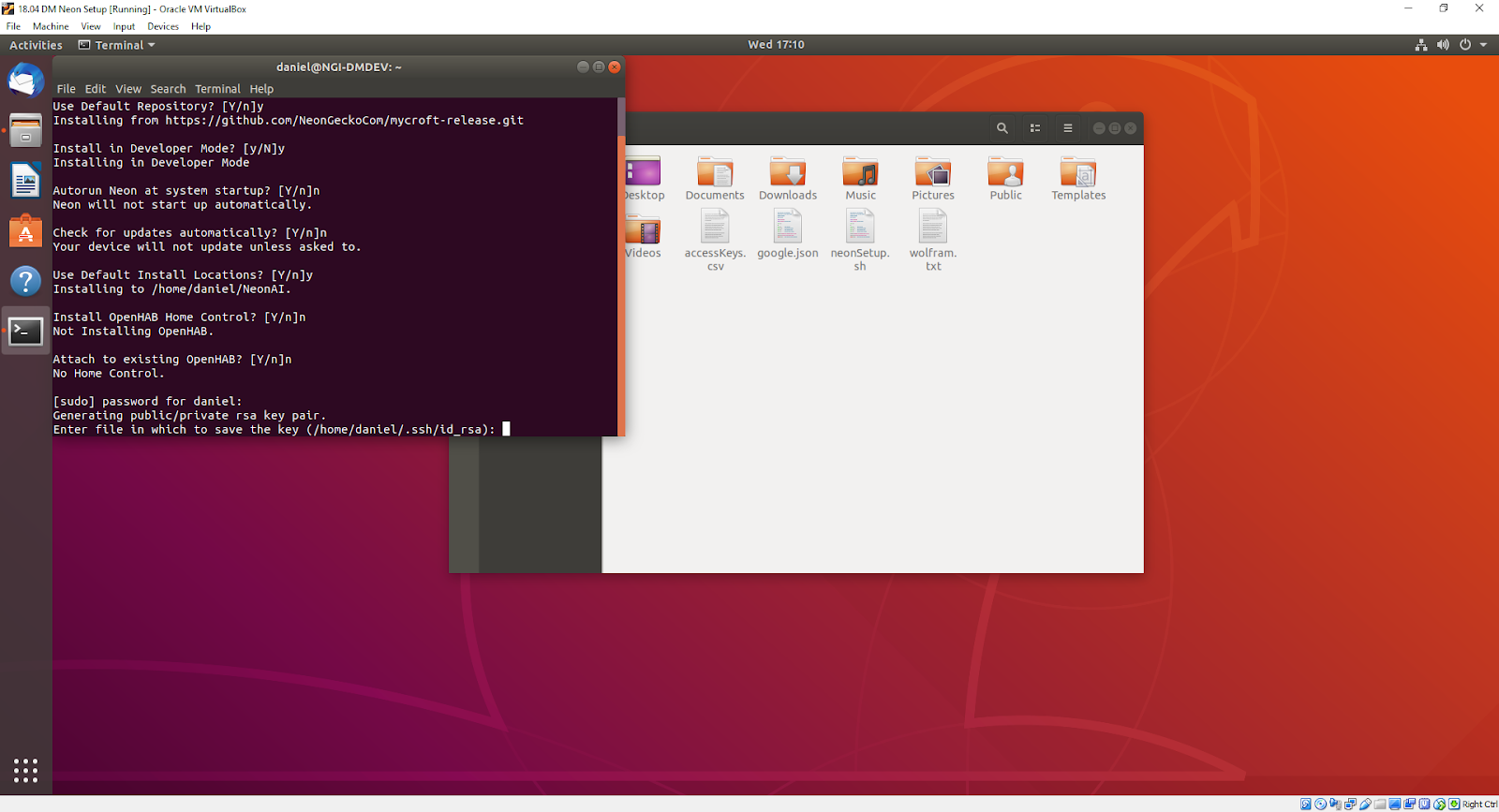Click the VirtualBox display status icon
This screenshot has height=812, width=1499.
[x=1394, y=804]
